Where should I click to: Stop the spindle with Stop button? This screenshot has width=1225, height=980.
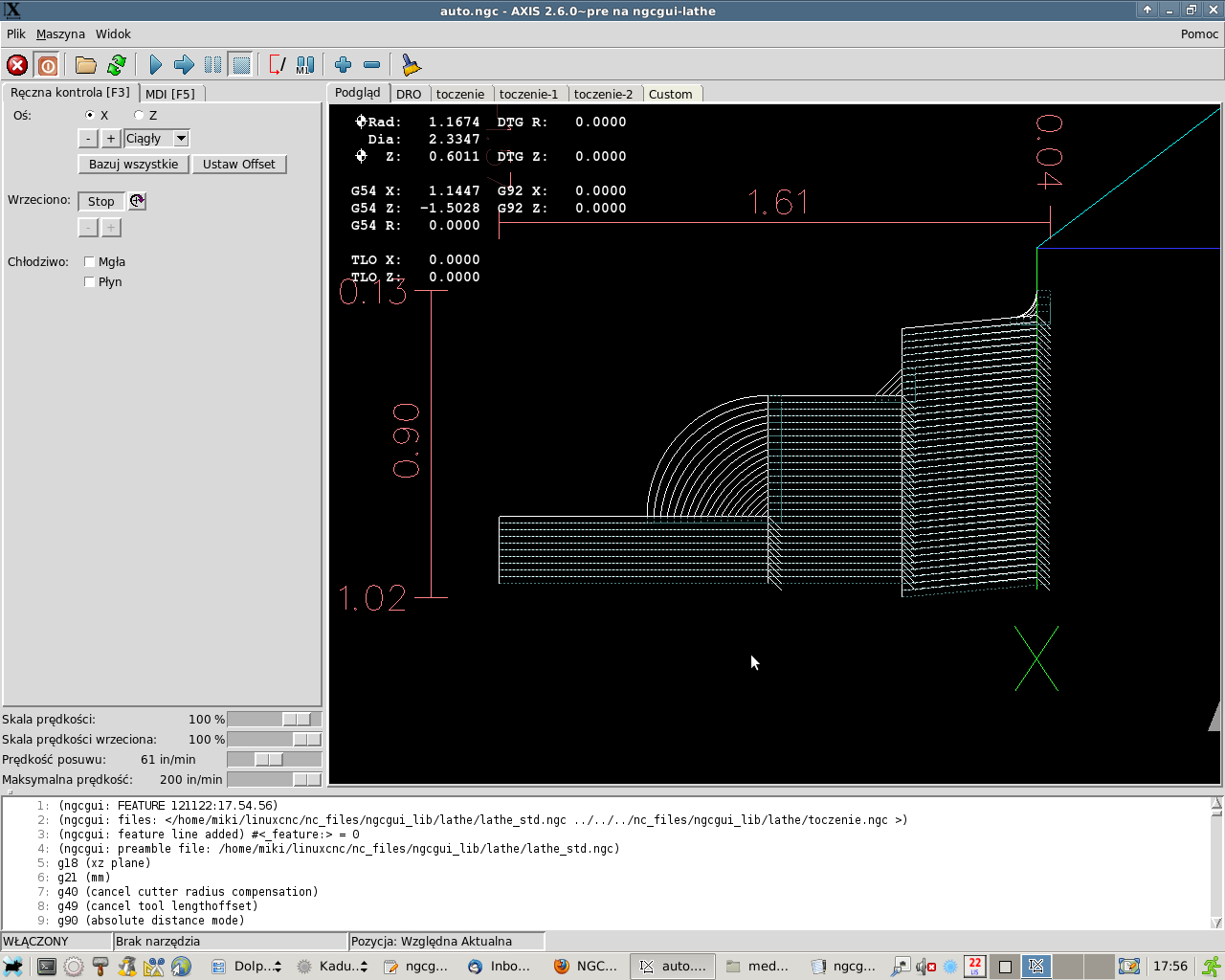(101, 201)
